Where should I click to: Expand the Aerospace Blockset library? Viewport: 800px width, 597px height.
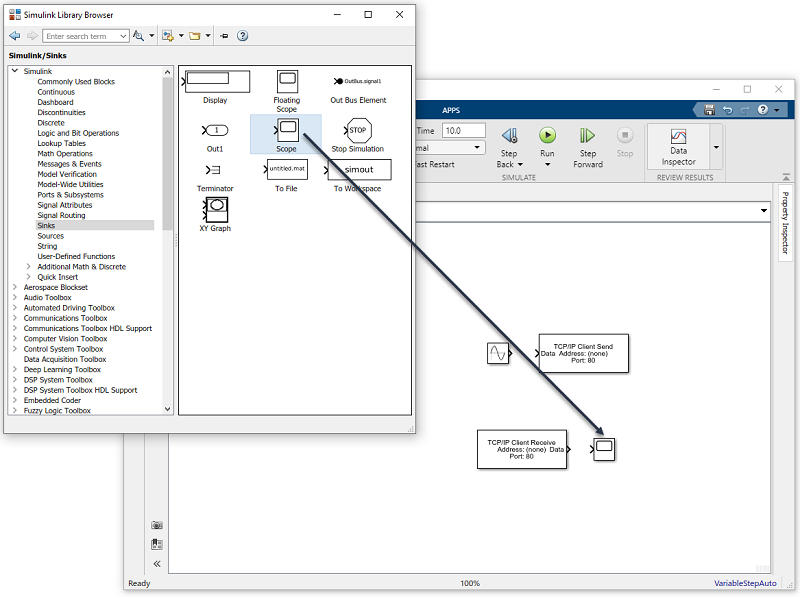click(x=14, y=287)
